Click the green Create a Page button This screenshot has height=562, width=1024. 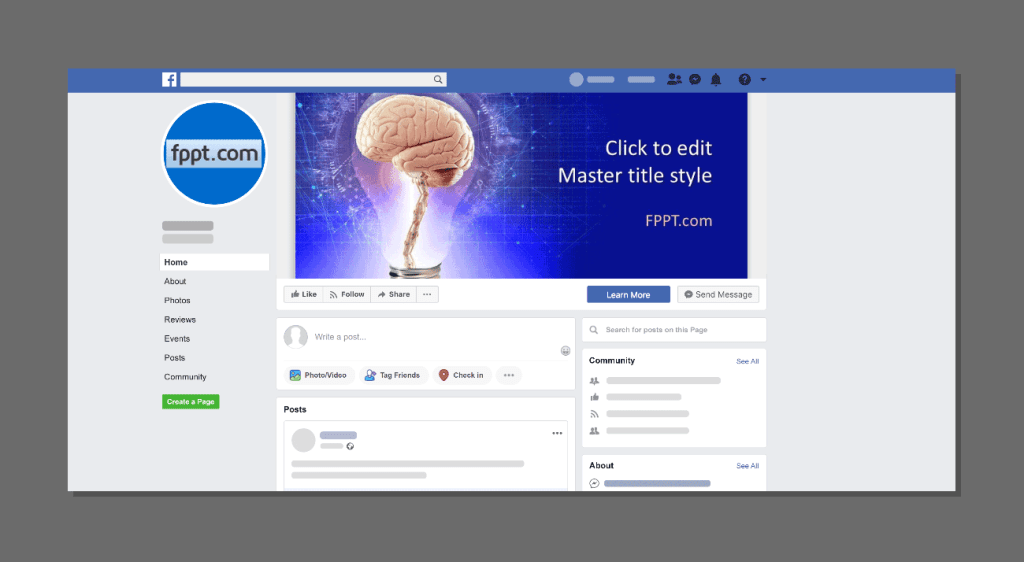190,402
